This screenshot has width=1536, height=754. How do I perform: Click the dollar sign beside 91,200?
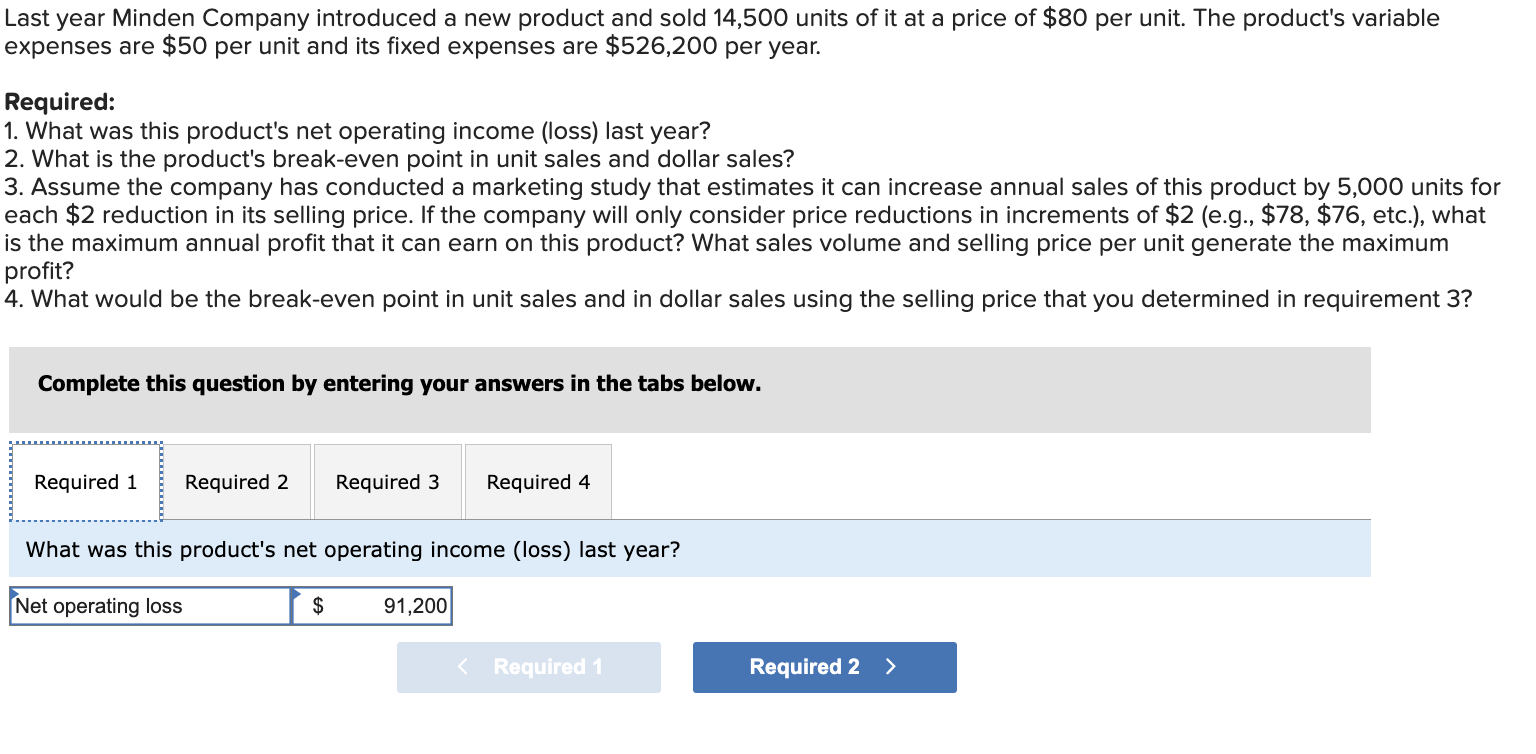(x=319, y=606)
